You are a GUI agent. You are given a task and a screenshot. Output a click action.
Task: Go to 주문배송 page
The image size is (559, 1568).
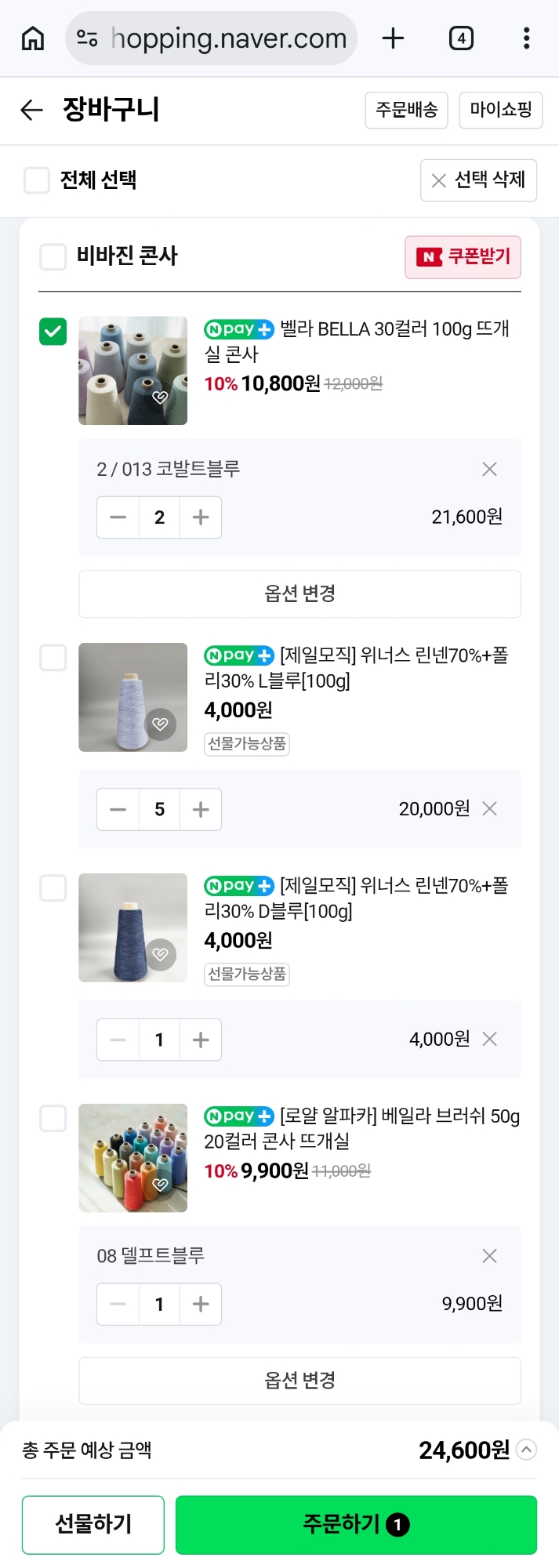406,110
